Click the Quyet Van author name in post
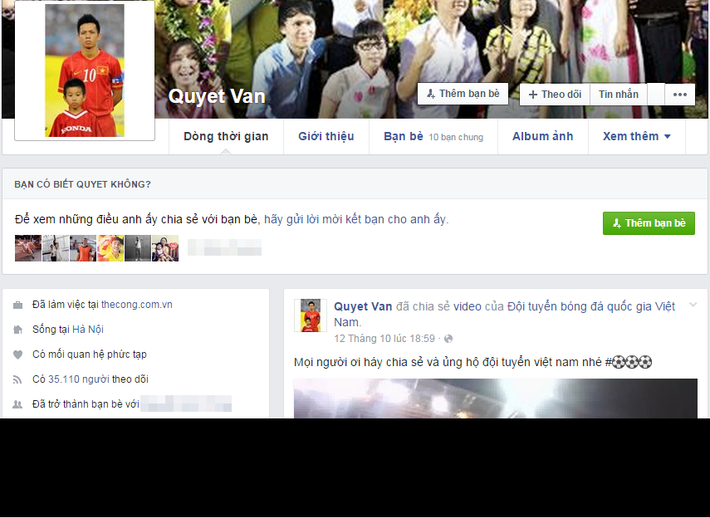This screenshot has width=710, height=518. click(x=363, y=307)
